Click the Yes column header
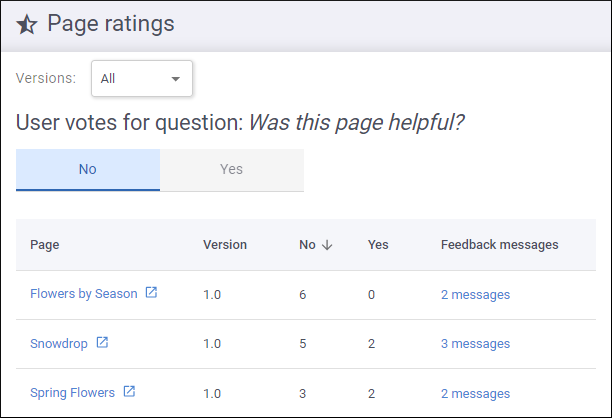 coord(378,245)
